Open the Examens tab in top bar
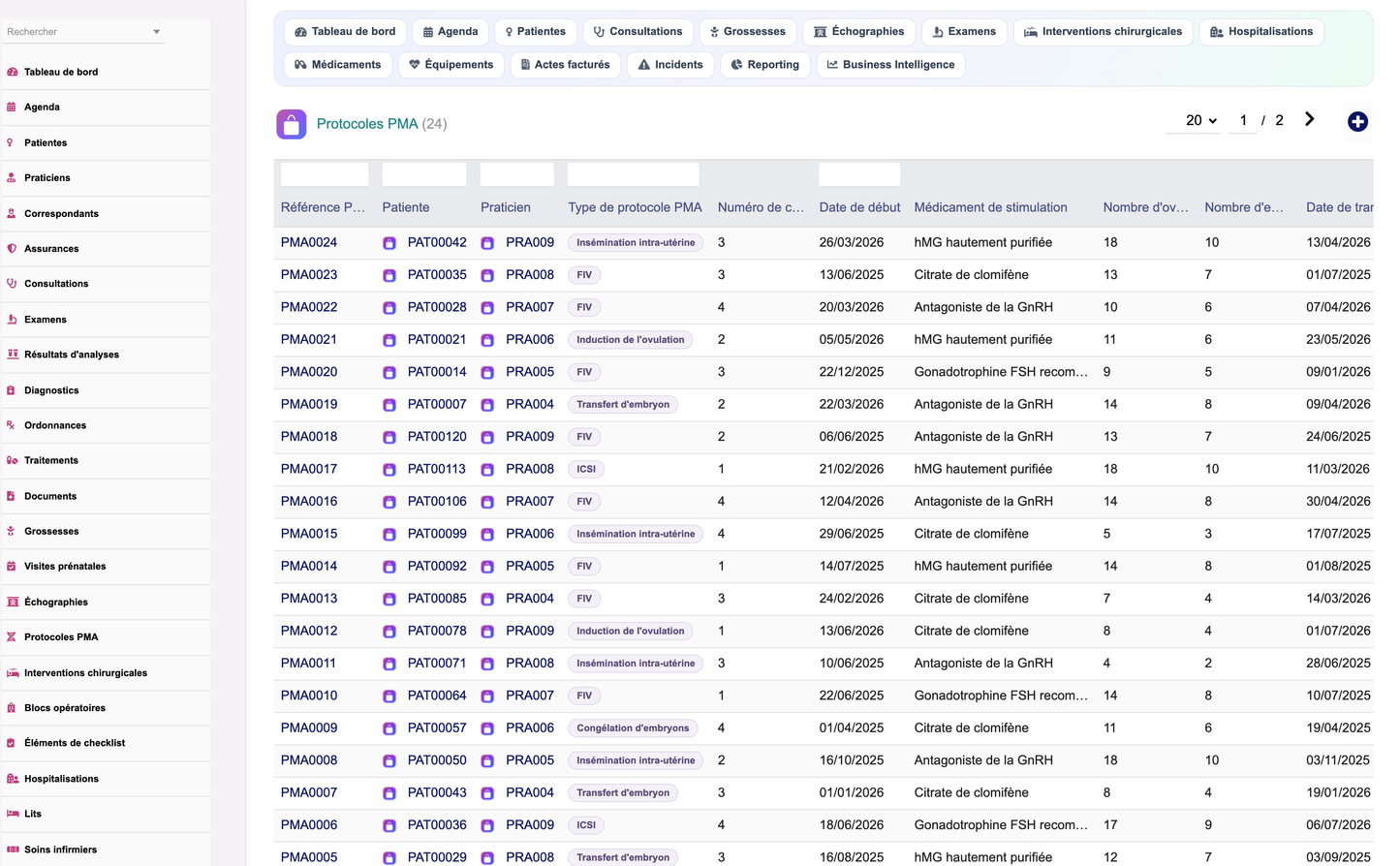 (x=964, y=32)
